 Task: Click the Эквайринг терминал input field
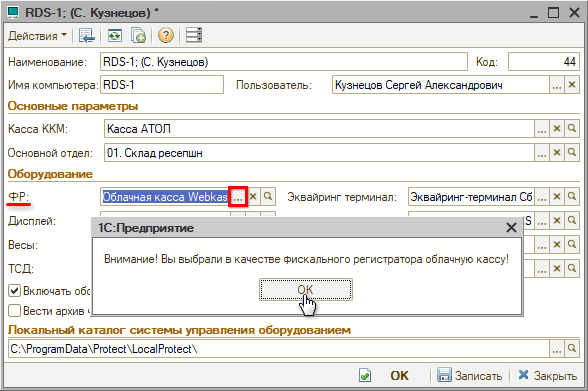tap(471, 197)
